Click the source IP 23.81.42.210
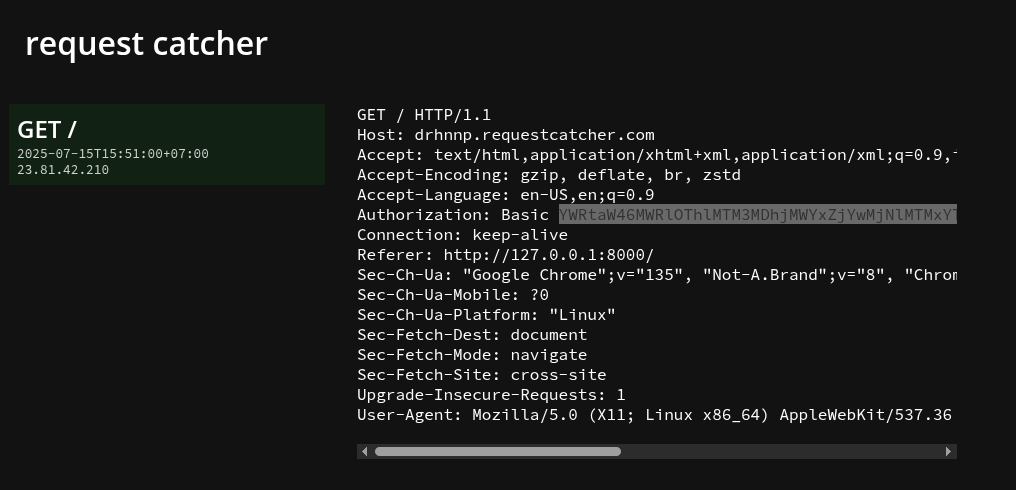Viewport: 1016px width, 490px height. (63, 170)
